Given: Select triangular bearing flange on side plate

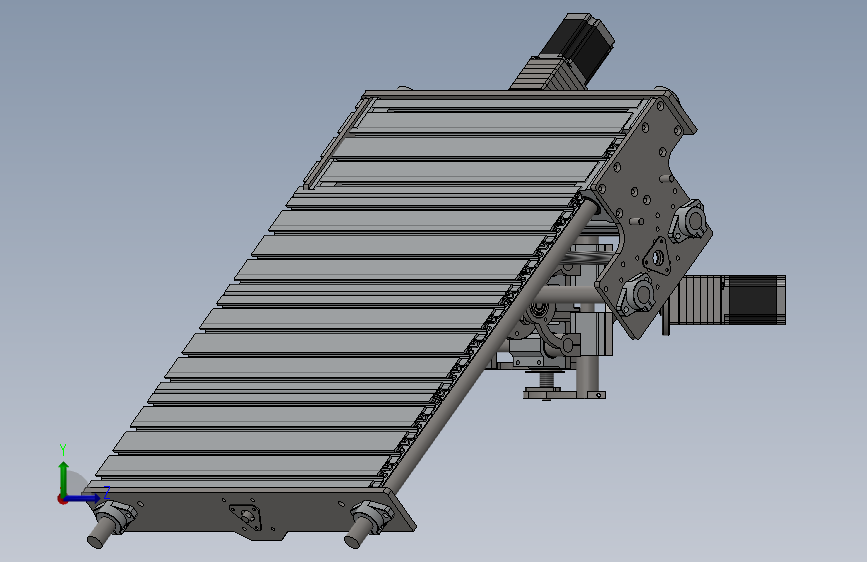Looking at the screenshot, I should tap(657, 257).
